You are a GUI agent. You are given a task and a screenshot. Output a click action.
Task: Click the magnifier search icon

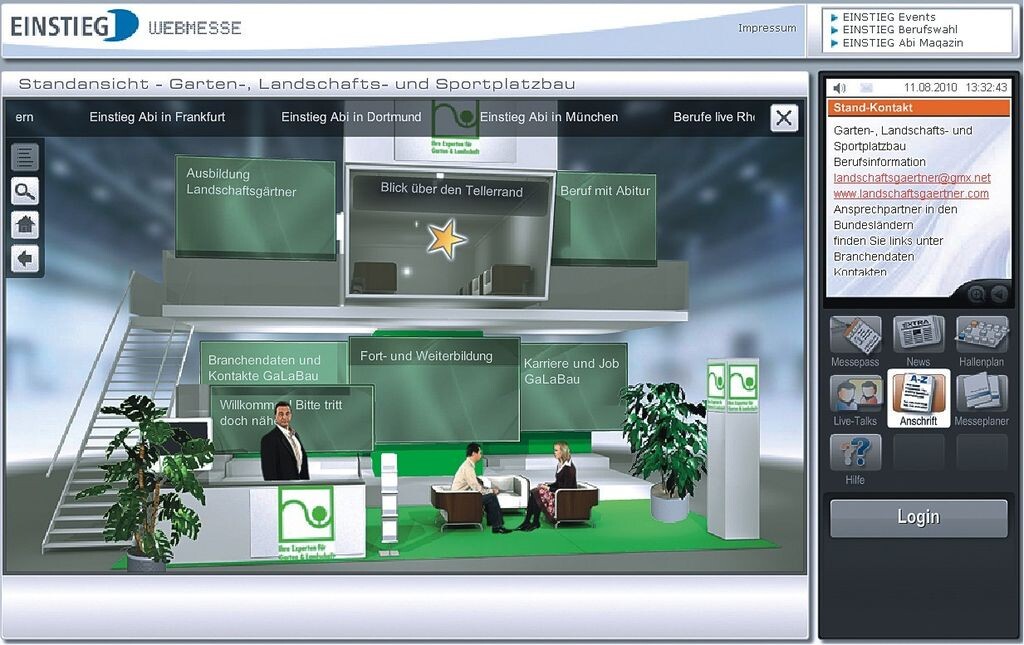25,191
